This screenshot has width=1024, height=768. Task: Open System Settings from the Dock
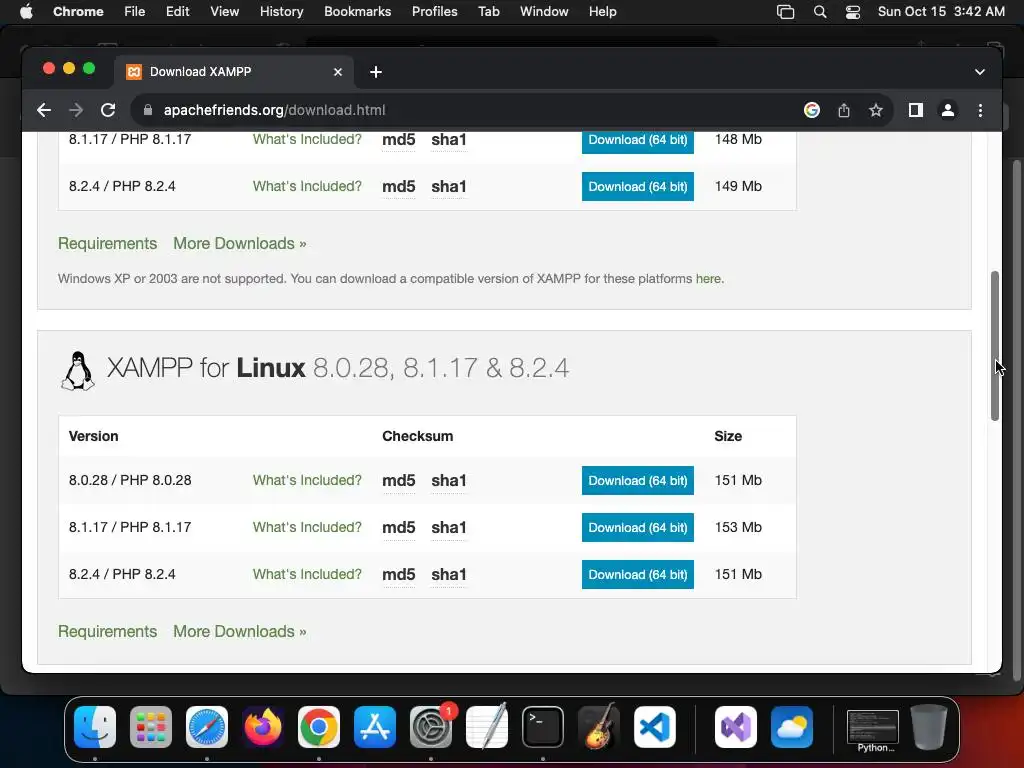(431, 727)
